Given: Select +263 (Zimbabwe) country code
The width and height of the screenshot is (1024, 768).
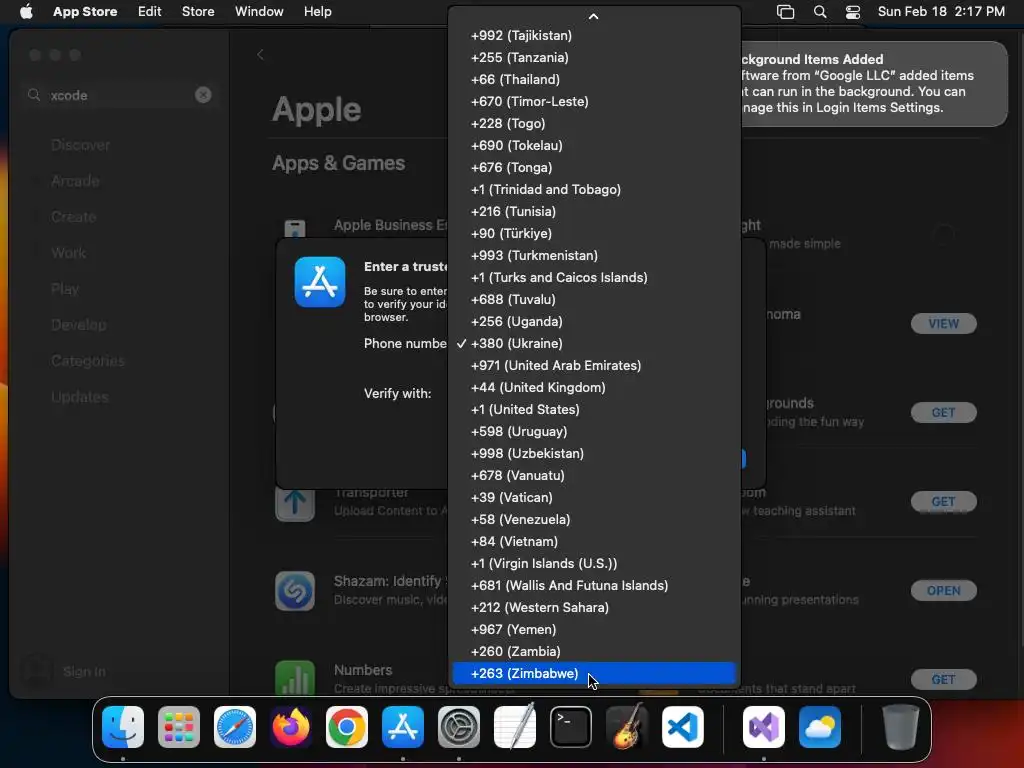Looking at the screenshot, I should click(x=594, y=673).
